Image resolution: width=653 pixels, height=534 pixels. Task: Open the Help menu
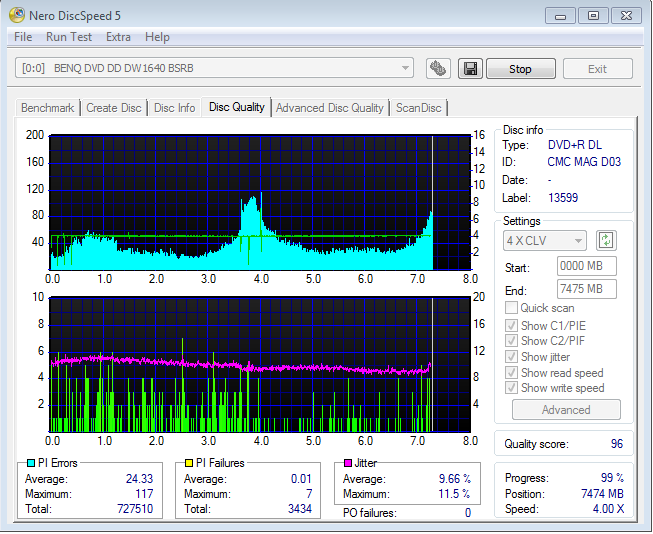(157, 37)
